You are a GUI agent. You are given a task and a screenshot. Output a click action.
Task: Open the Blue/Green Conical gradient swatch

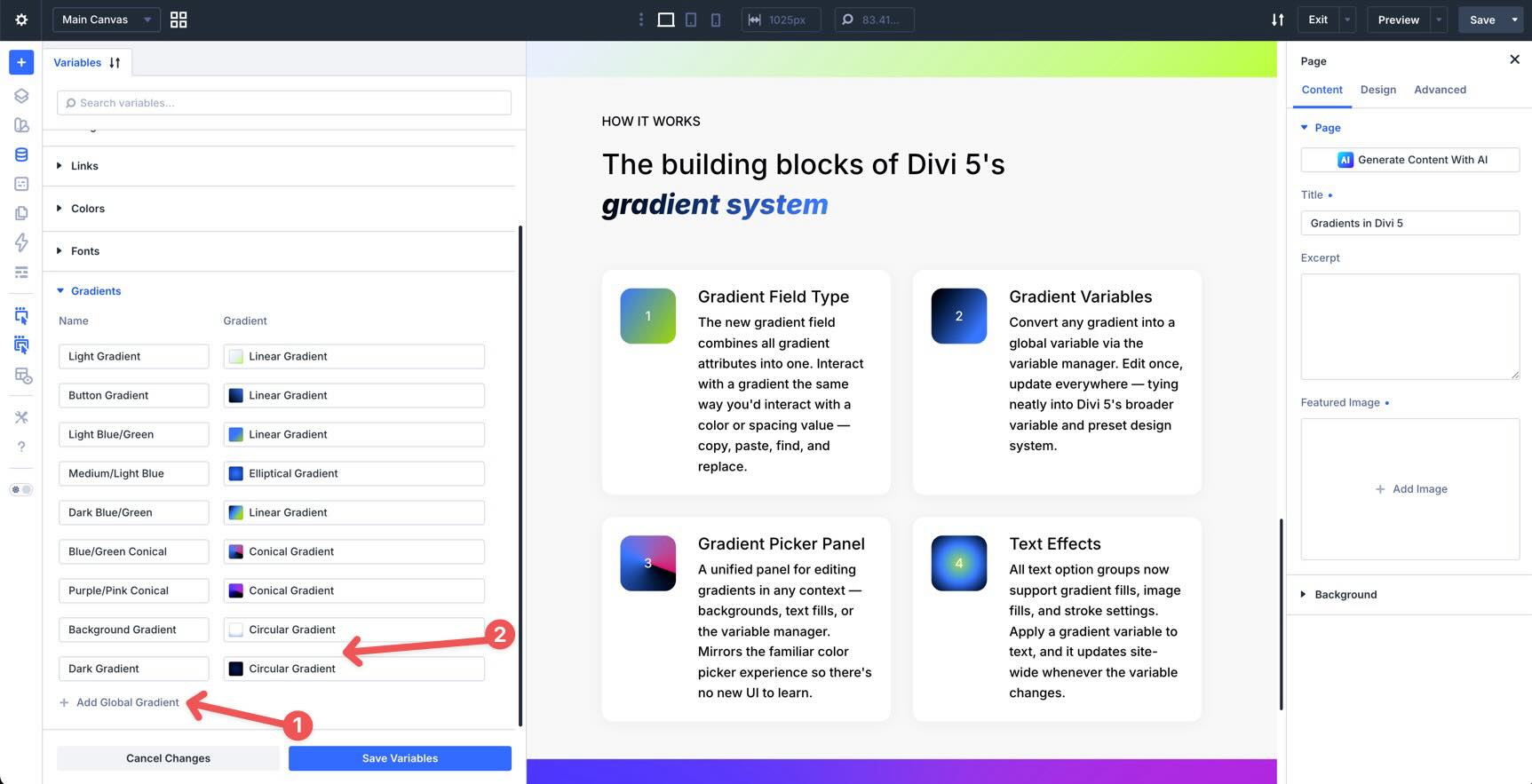pyautogui.click(x=235, y=551)
